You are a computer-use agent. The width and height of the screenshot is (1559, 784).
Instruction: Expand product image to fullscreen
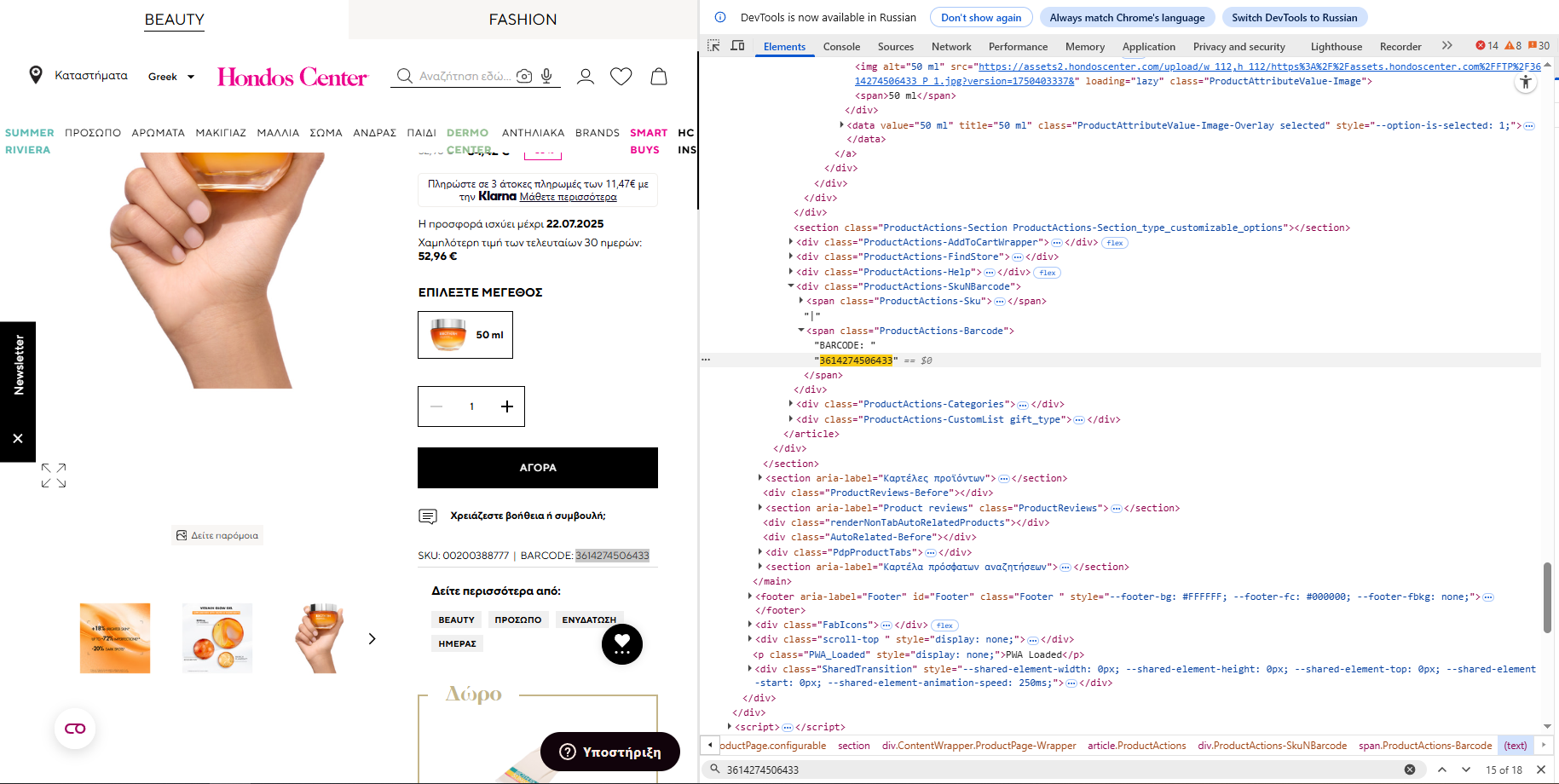coord(54,476)
